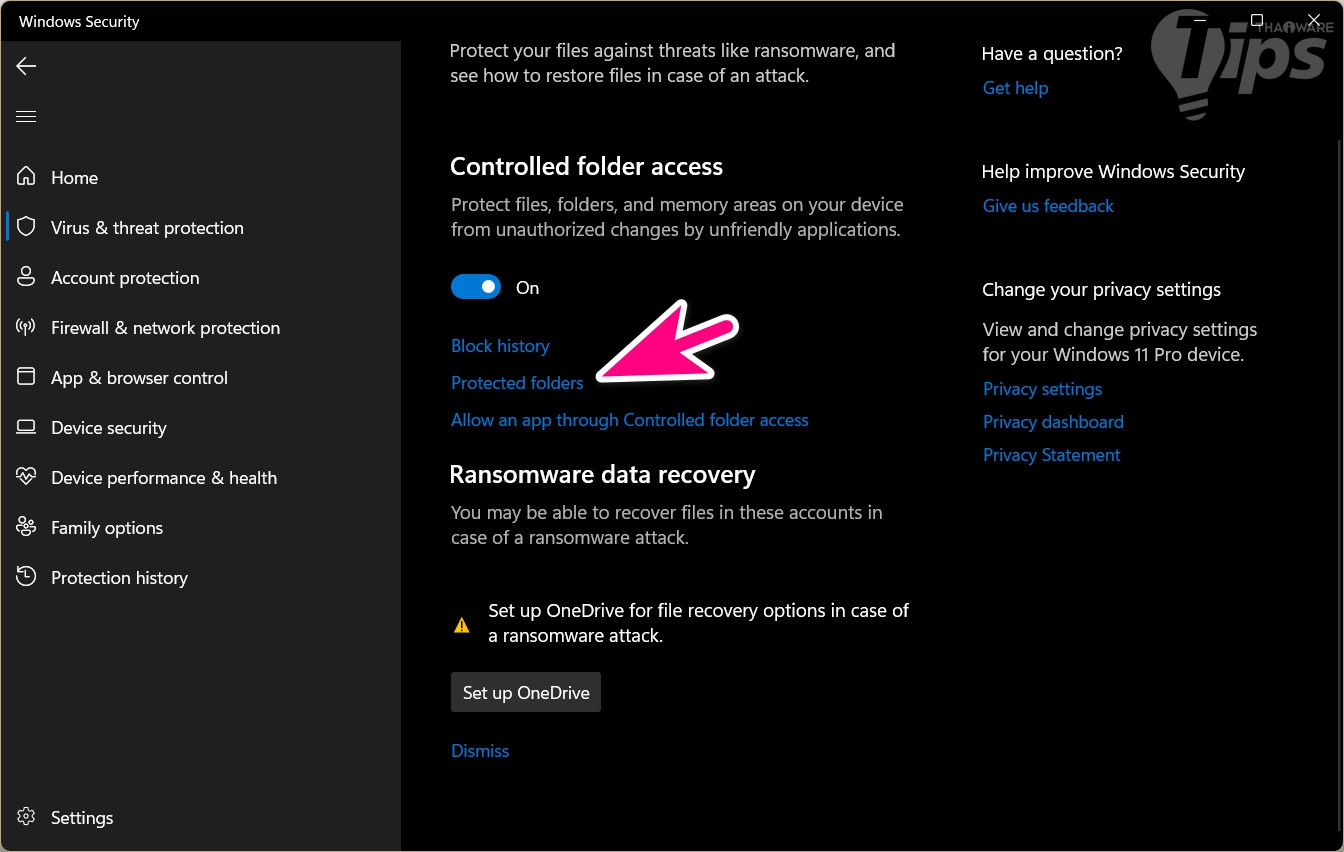Click Allow an app through Controlled folder access
Viewport: 1344px width, 852px height.
tap(629, 420)
